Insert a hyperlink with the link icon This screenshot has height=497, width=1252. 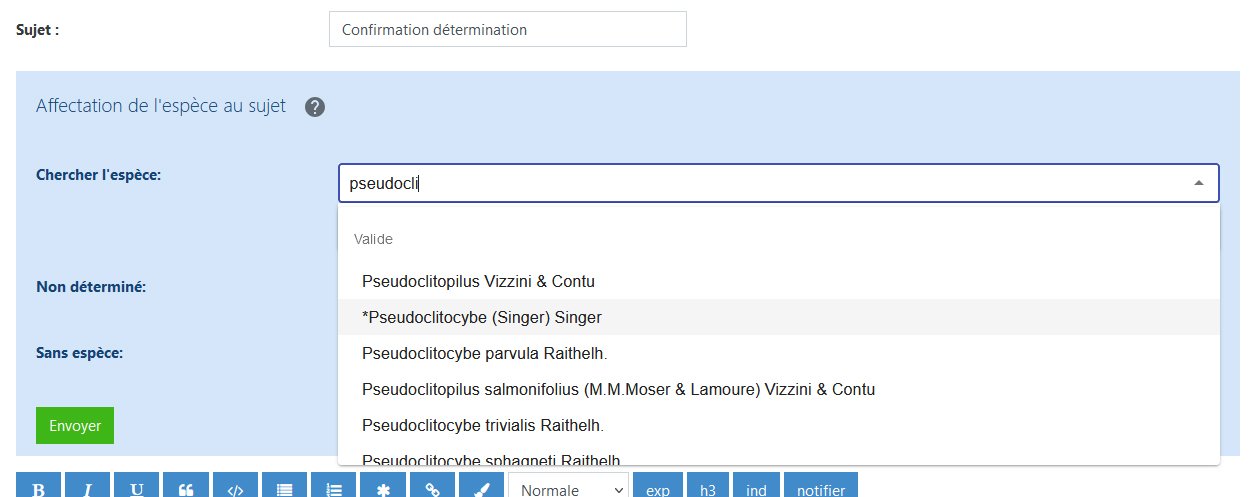(x=432, y=488)
